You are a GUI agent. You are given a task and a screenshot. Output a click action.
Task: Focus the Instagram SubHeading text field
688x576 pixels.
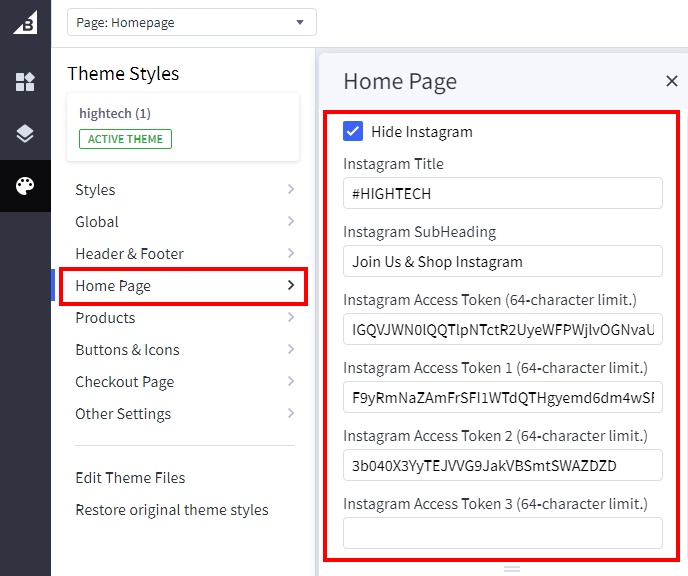(503, 261)
